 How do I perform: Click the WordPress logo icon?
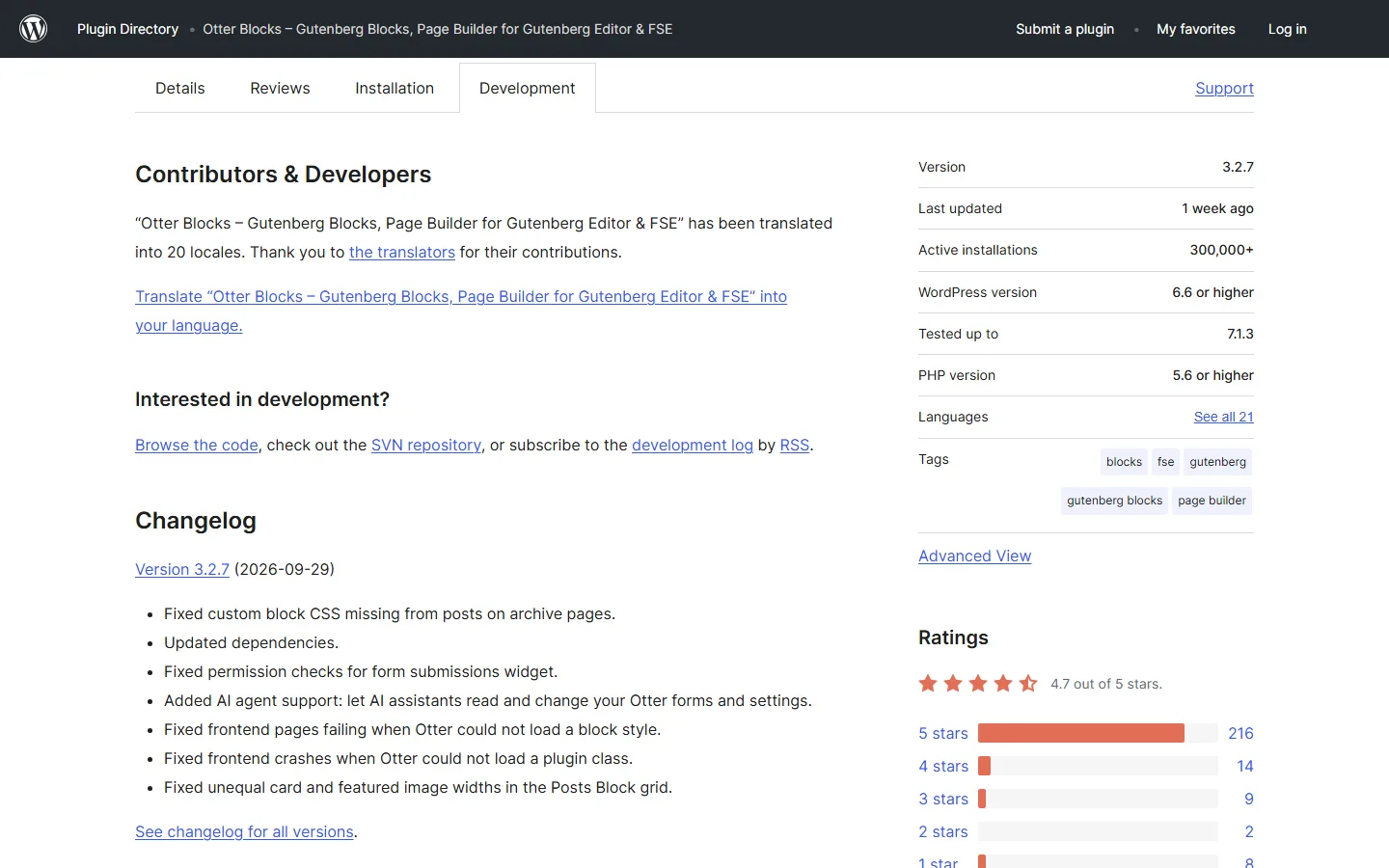coord(34,29)
